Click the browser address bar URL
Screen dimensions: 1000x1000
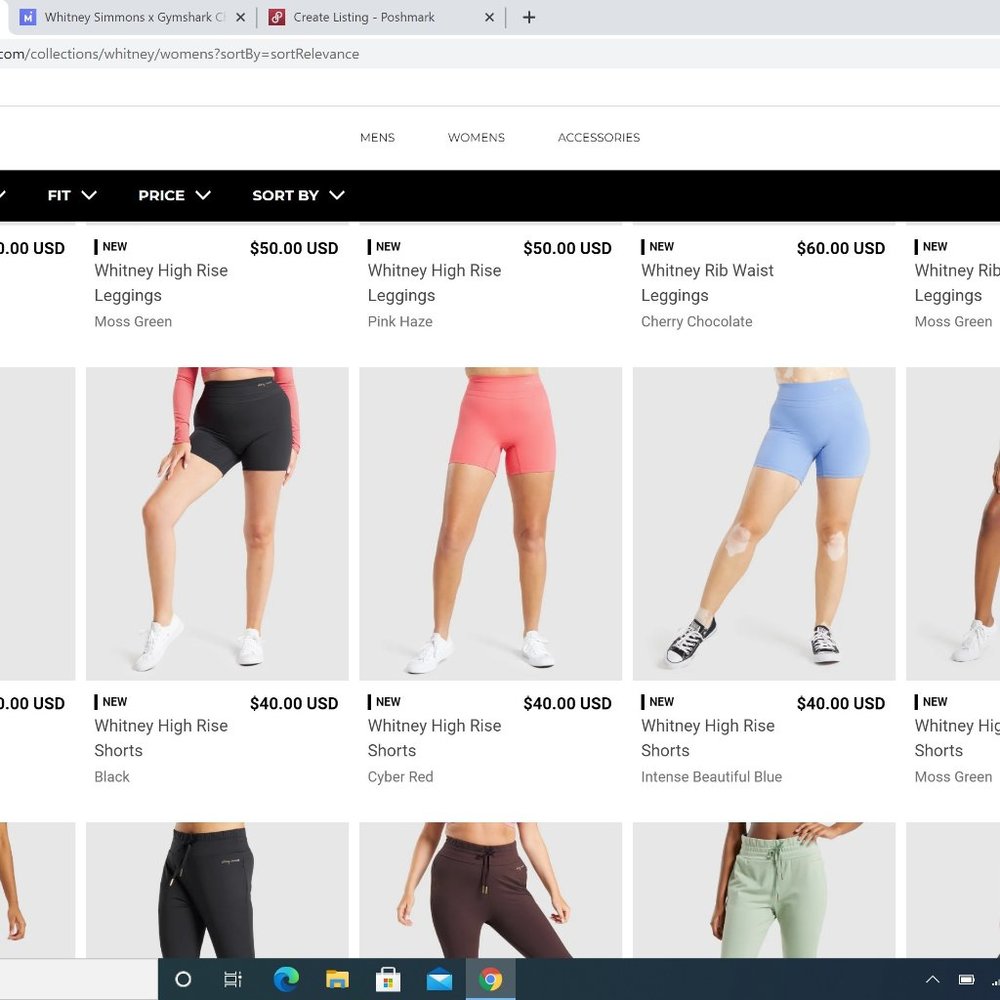[180, 54]
